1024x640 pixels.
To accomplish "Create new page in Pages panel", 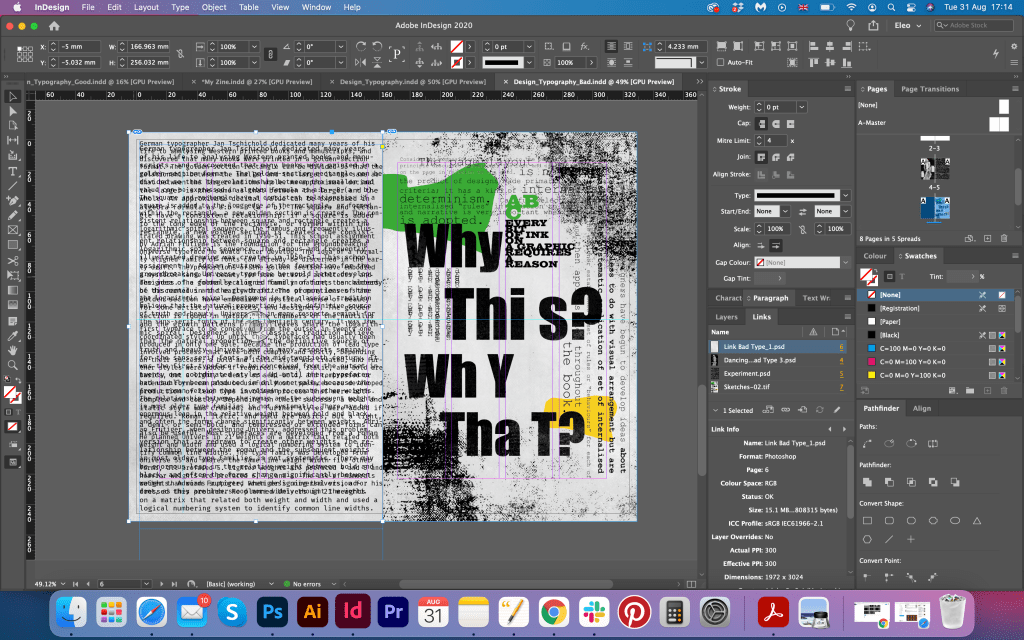I will pos(986,238).
